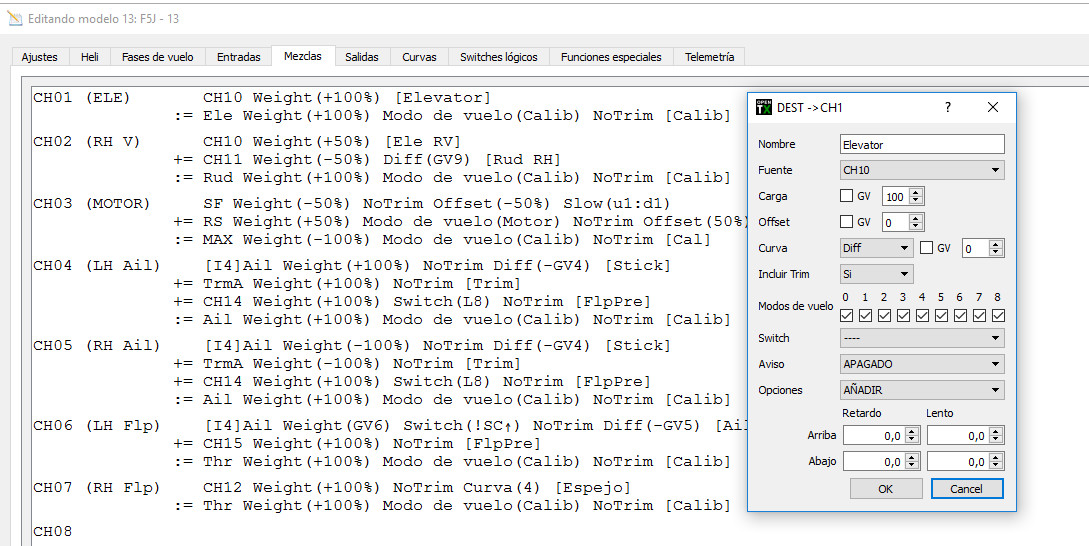Open the Opciones dropdown set to AÑADIR
This screenshot has height=546, width=1089.
click(922, 390)
